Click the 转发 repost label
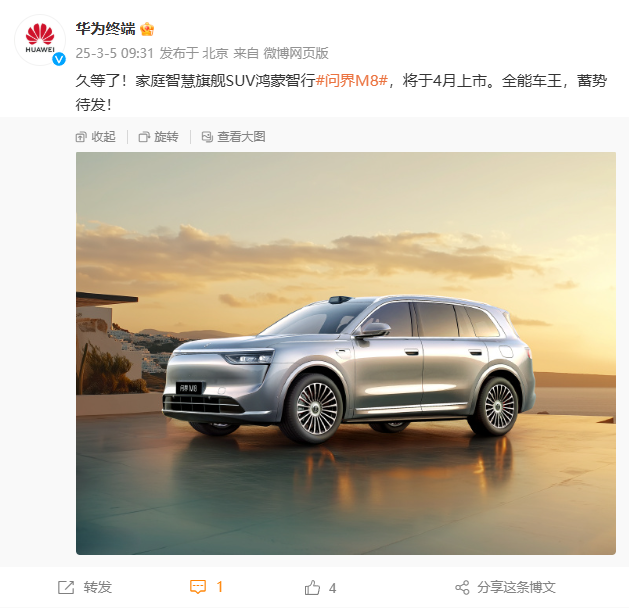This screenshot has height=608, width=629. pyautogui.click(x=97, y=588)
